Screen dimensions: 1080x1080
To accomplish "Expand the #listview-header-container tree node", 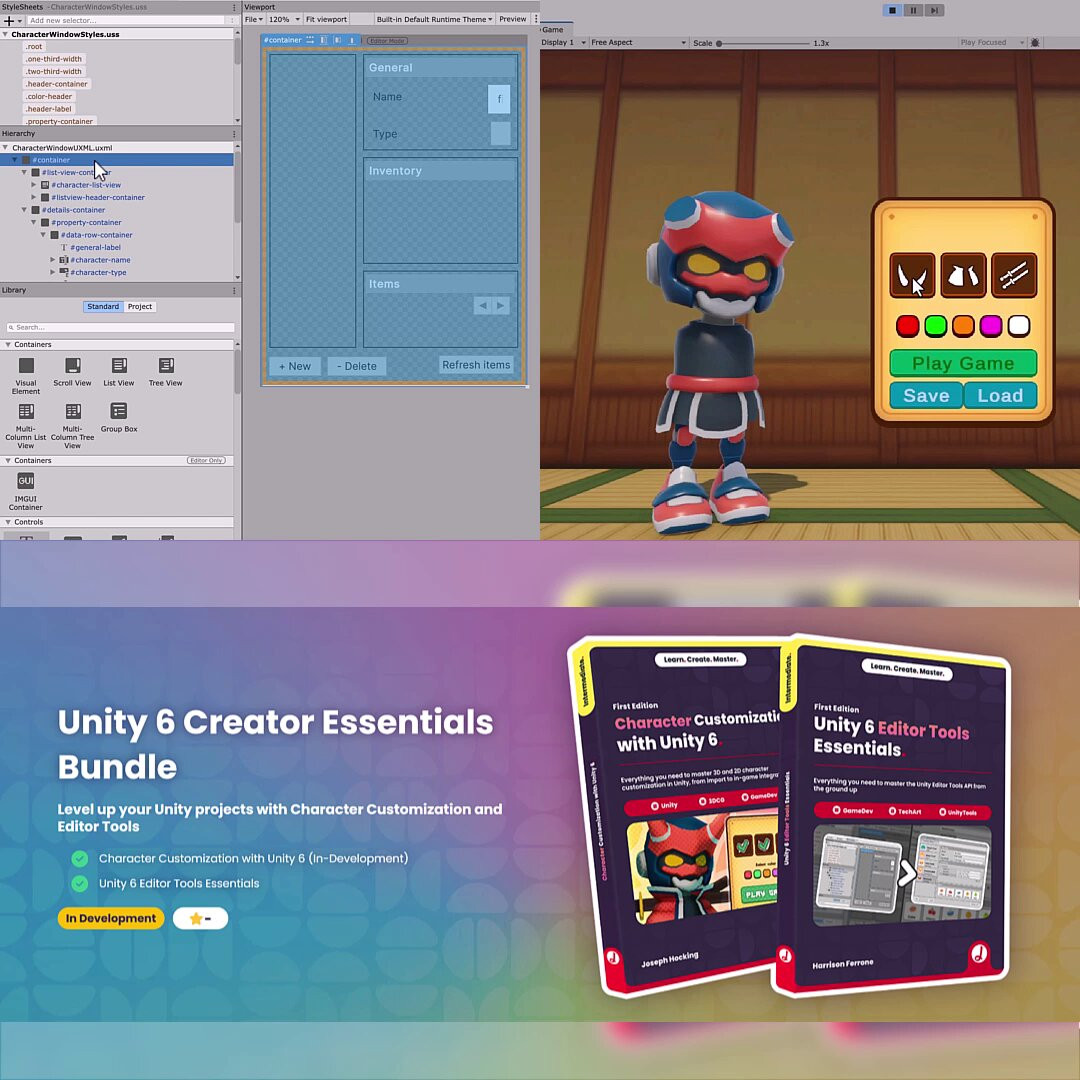I will click(x=34, y=197).
